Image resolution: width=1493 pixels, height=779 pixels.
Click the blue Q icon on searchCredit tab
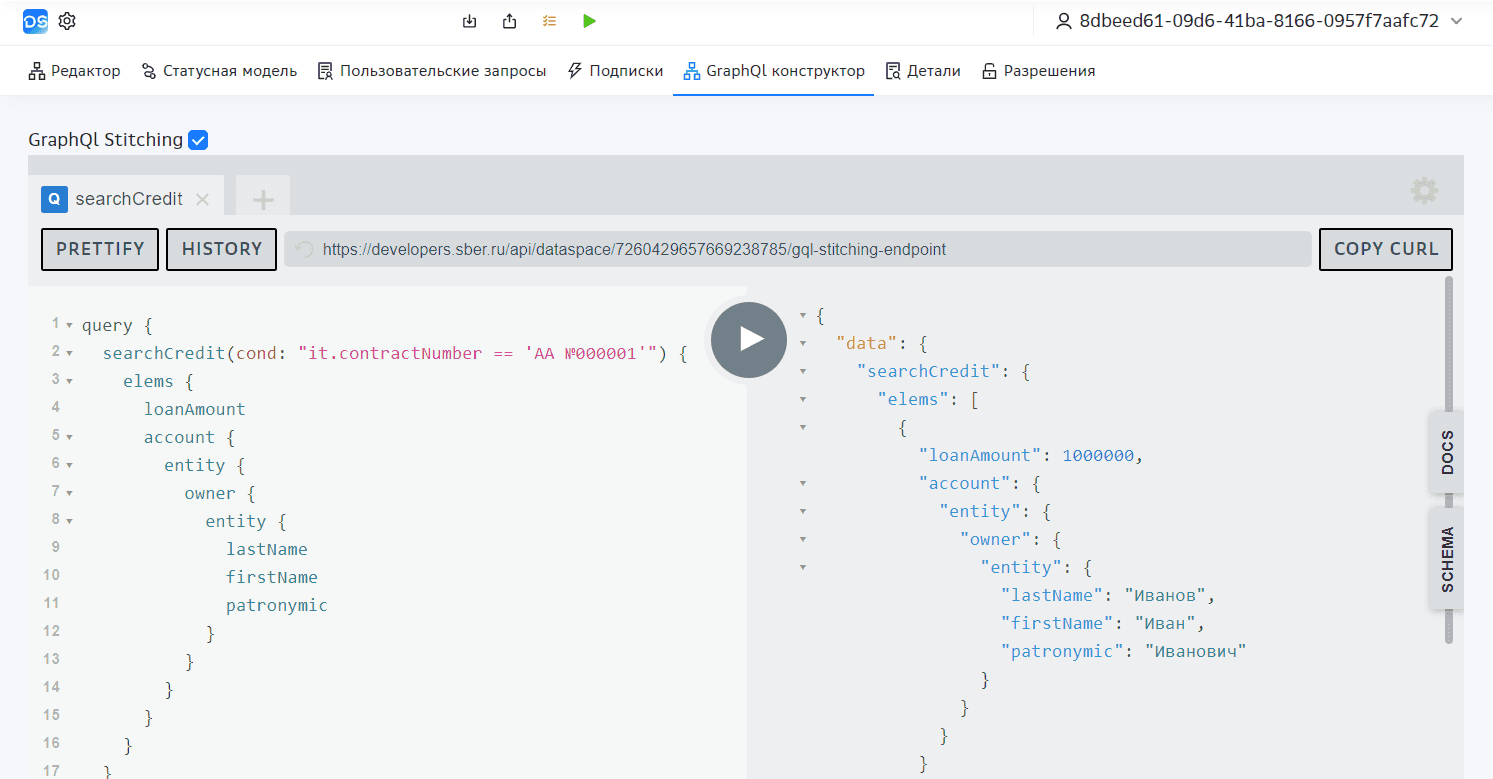[x=54, y=199]
